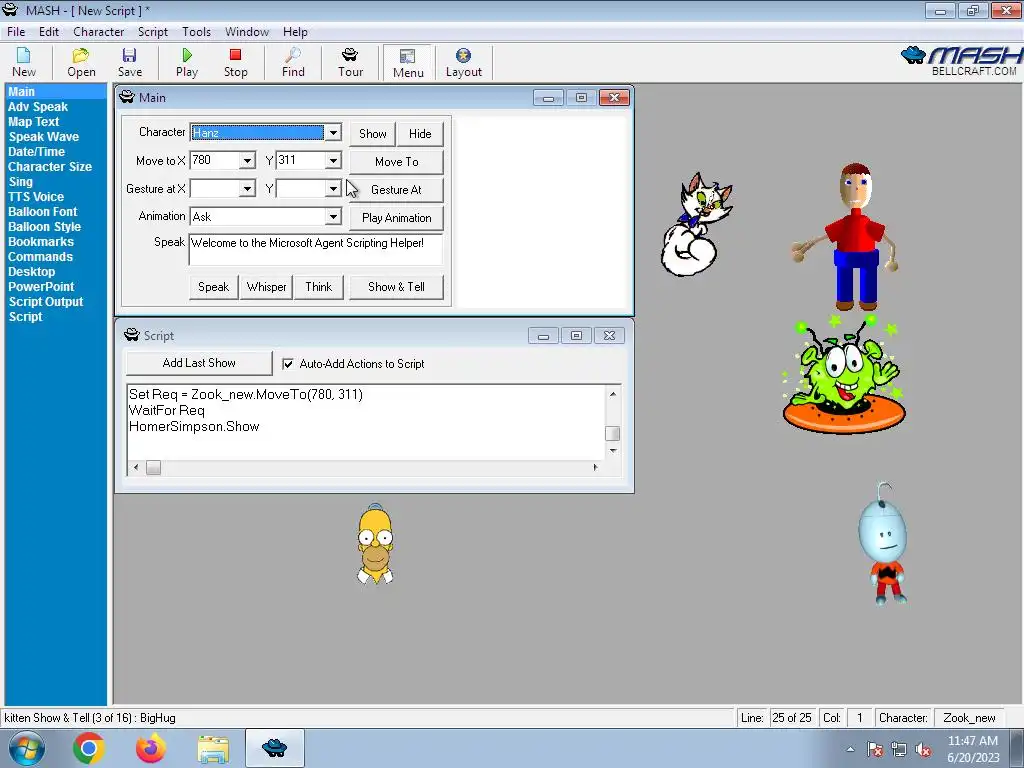Click the network tray icon
The width and height of the screenshot is (1024, 768).
[899, 750]
